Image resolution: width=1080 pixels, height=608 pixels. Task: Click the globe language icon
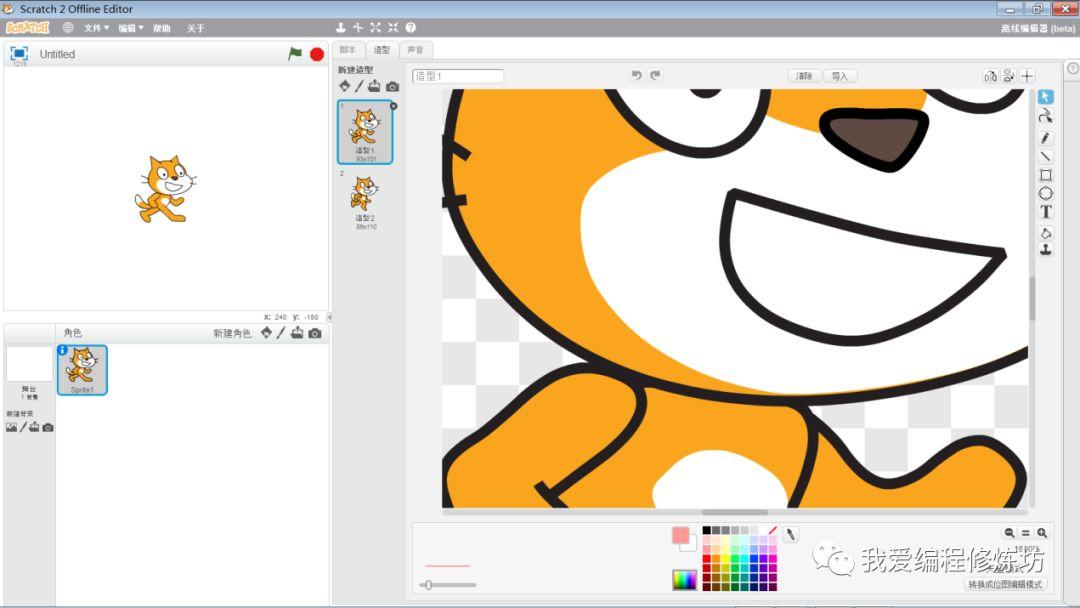pyautogui.click(x=68, y=28)
